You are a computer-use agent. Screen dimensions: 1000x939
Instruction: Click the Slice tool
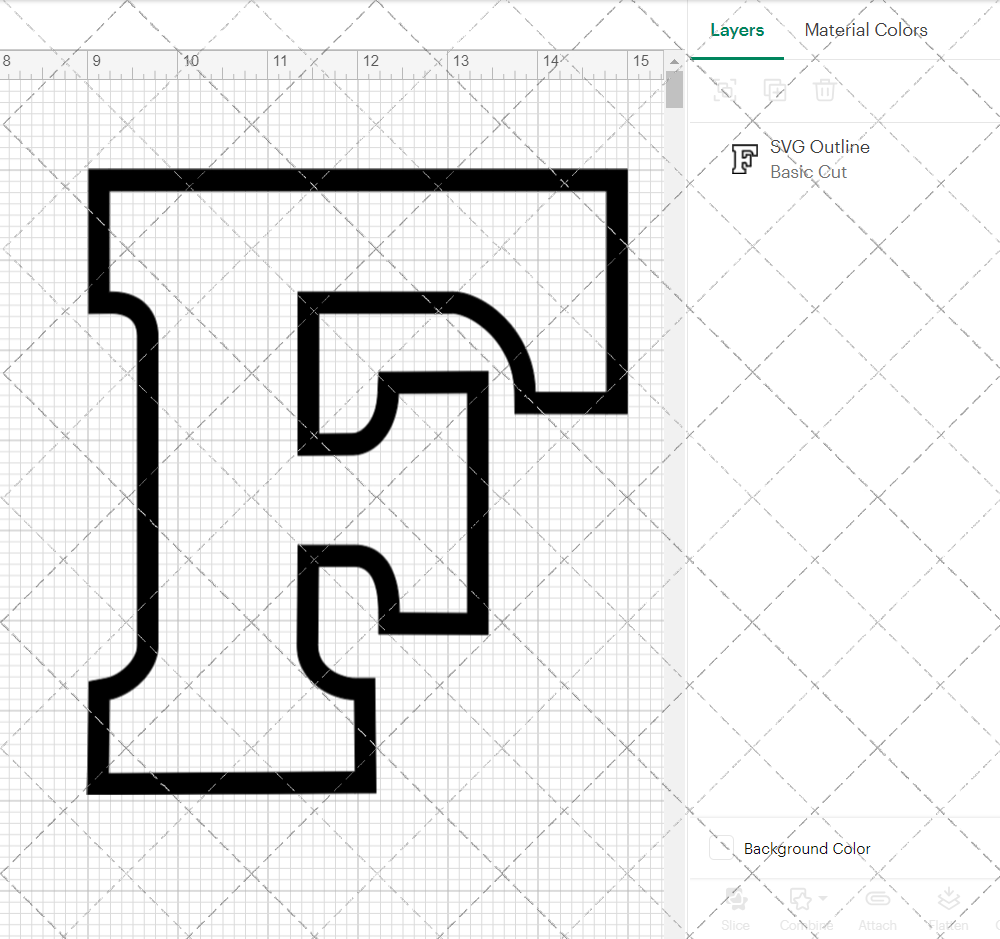click(x=735, y=908)
